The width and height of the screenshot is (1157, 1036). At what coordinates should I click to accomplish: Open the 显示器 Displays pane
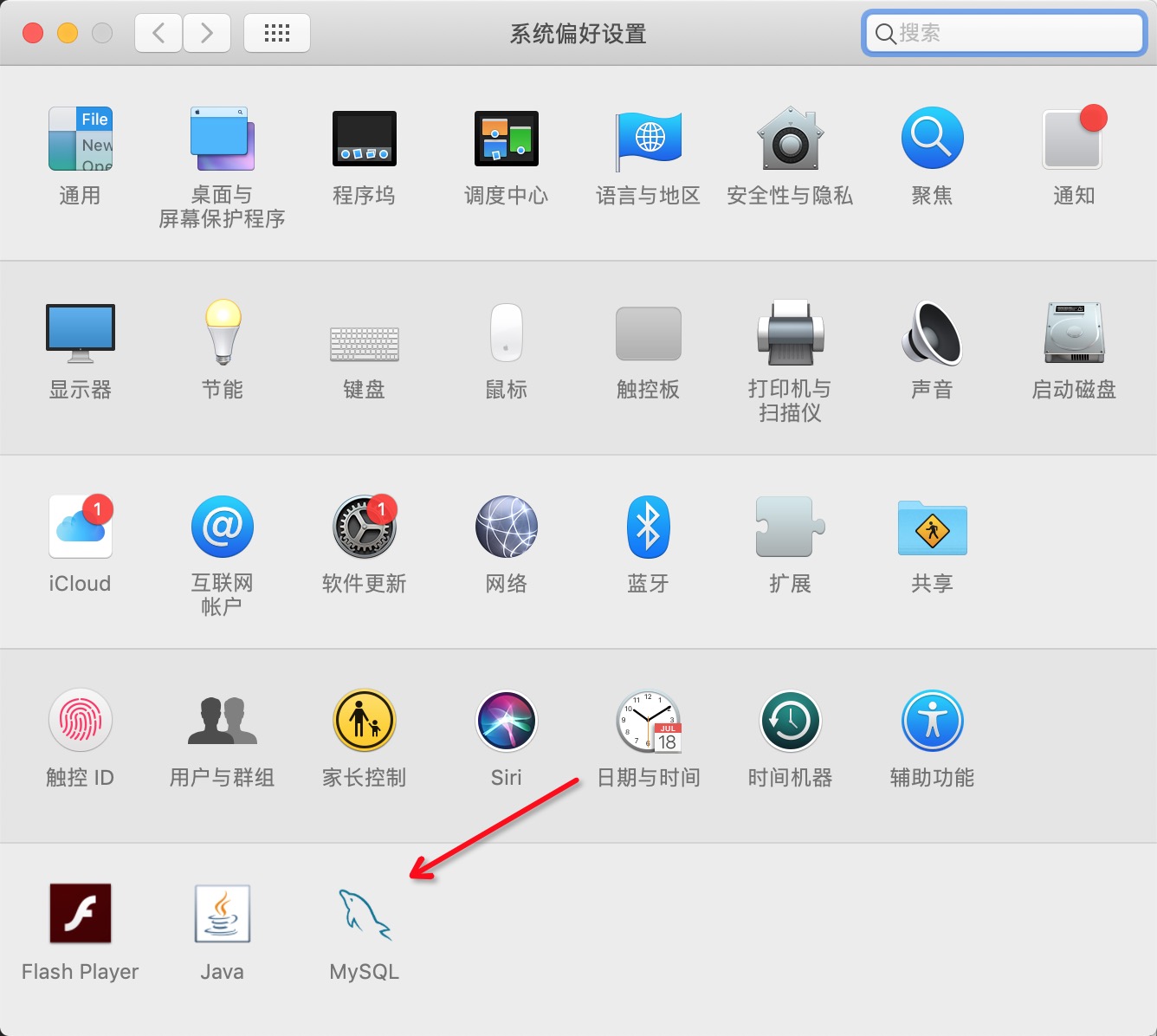coord(81,333)
